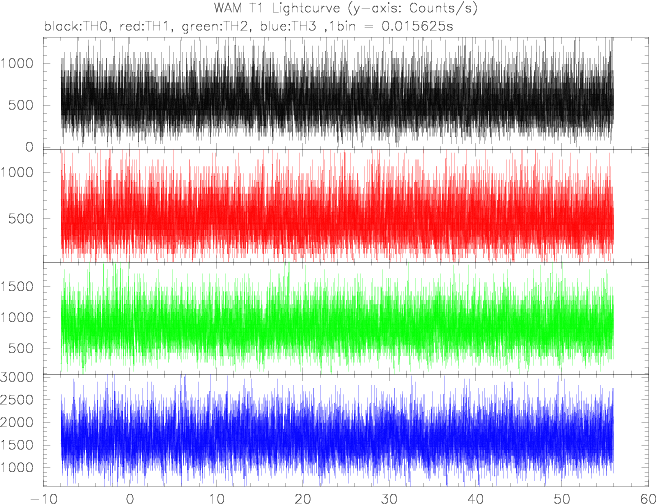Select the black TH0 lightcurve panel

point(347,93)
